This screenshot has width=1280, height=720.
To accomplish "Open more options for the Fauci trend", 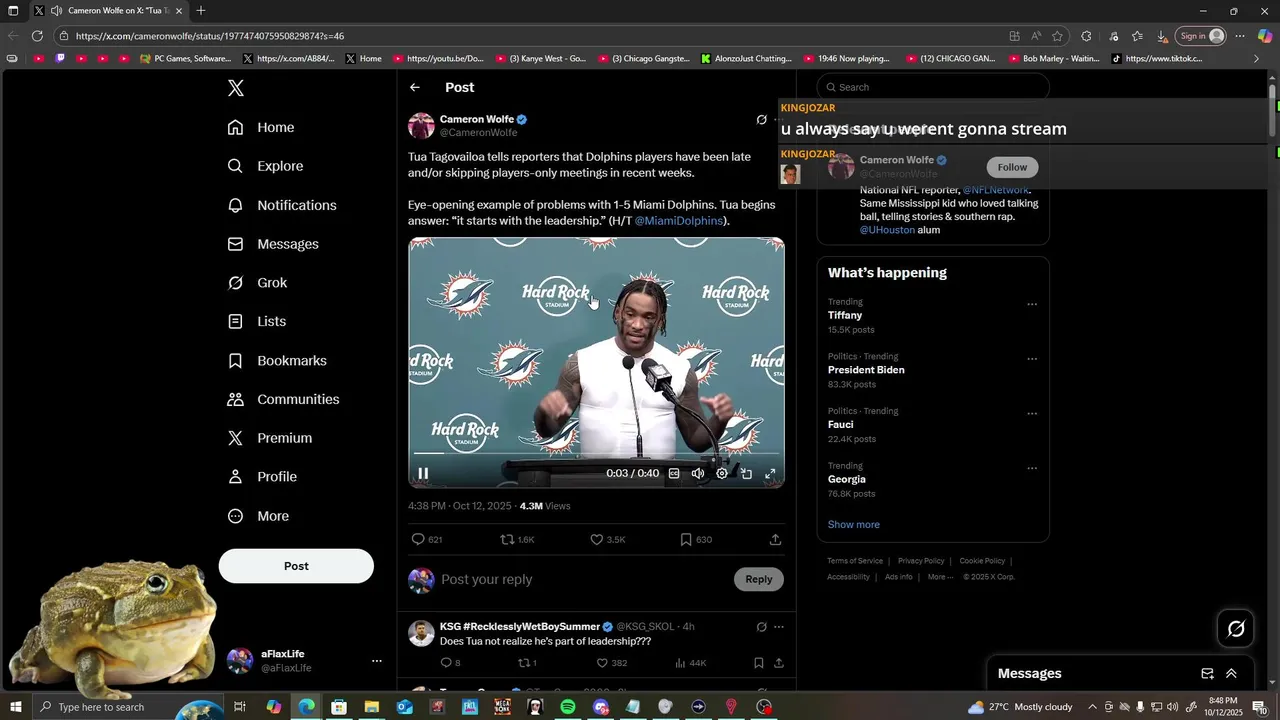I will coord(1032,413).
